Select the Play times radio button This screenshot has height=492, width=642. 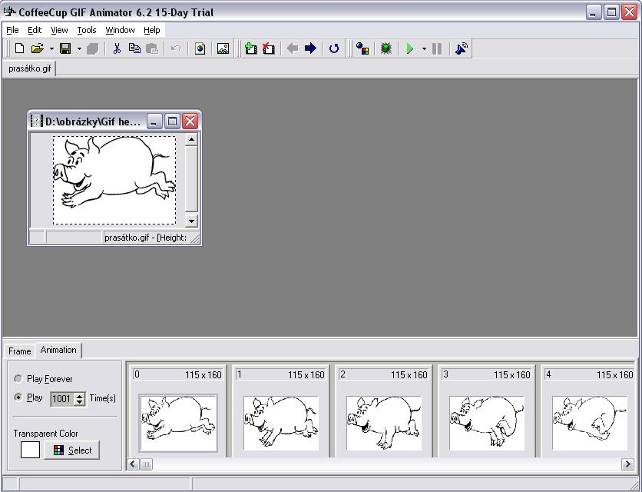pos(18,397)
